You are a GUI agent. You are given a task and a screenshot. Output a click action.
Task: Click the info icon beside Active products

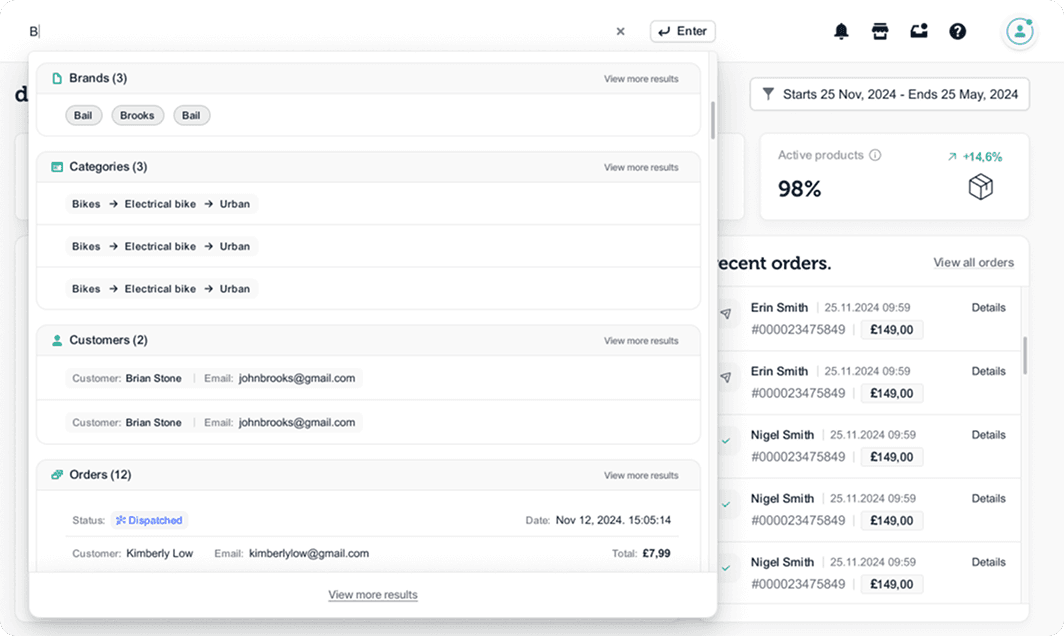875,156
